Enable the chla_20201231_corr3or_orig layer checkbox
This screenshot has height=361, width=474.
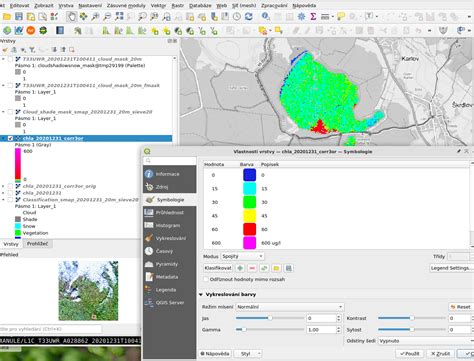(10, 186)
